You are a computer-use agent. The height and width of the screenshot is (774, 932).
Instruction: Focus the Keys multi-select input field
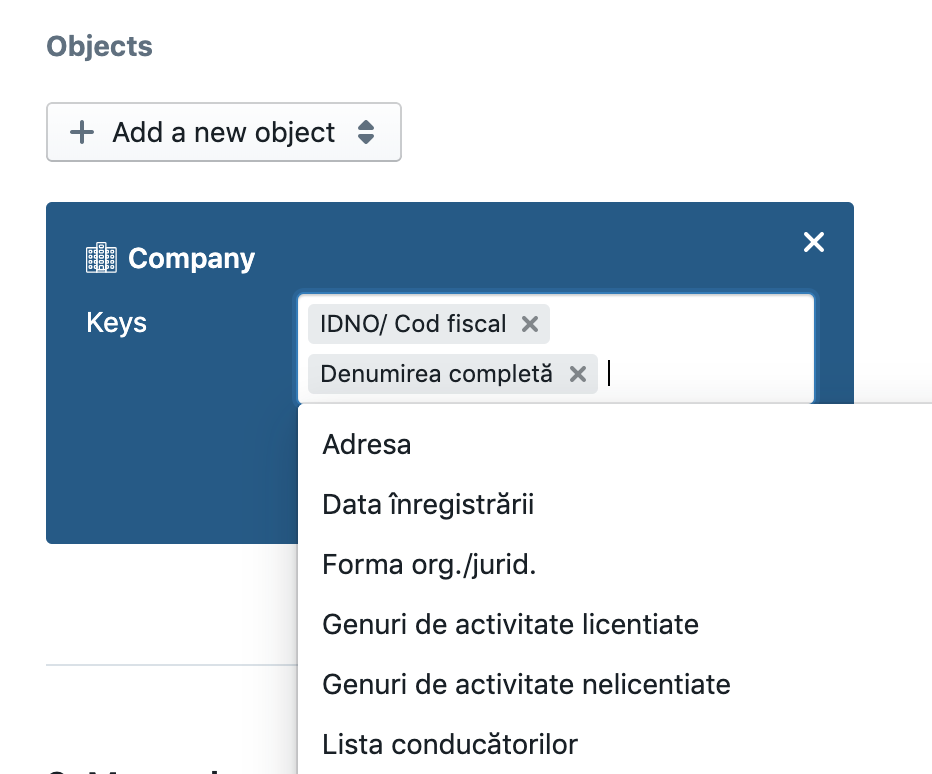707,374
